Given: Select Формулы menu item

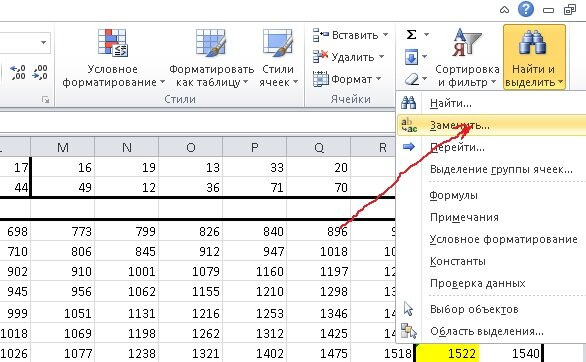Looking at the screenshot, I should coord(491,195).
